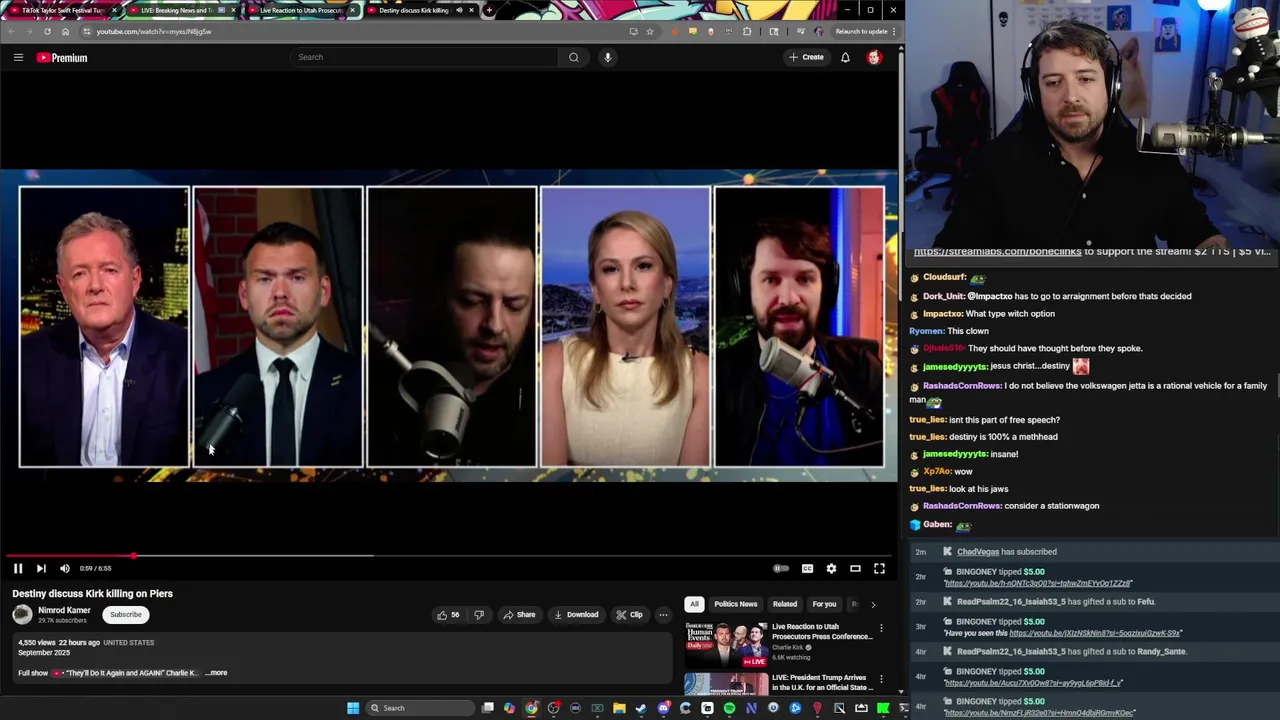The height and width of the screenshot is (720, 1280).
Task: Click Relaunch to update button
Action: pos(861,31)
